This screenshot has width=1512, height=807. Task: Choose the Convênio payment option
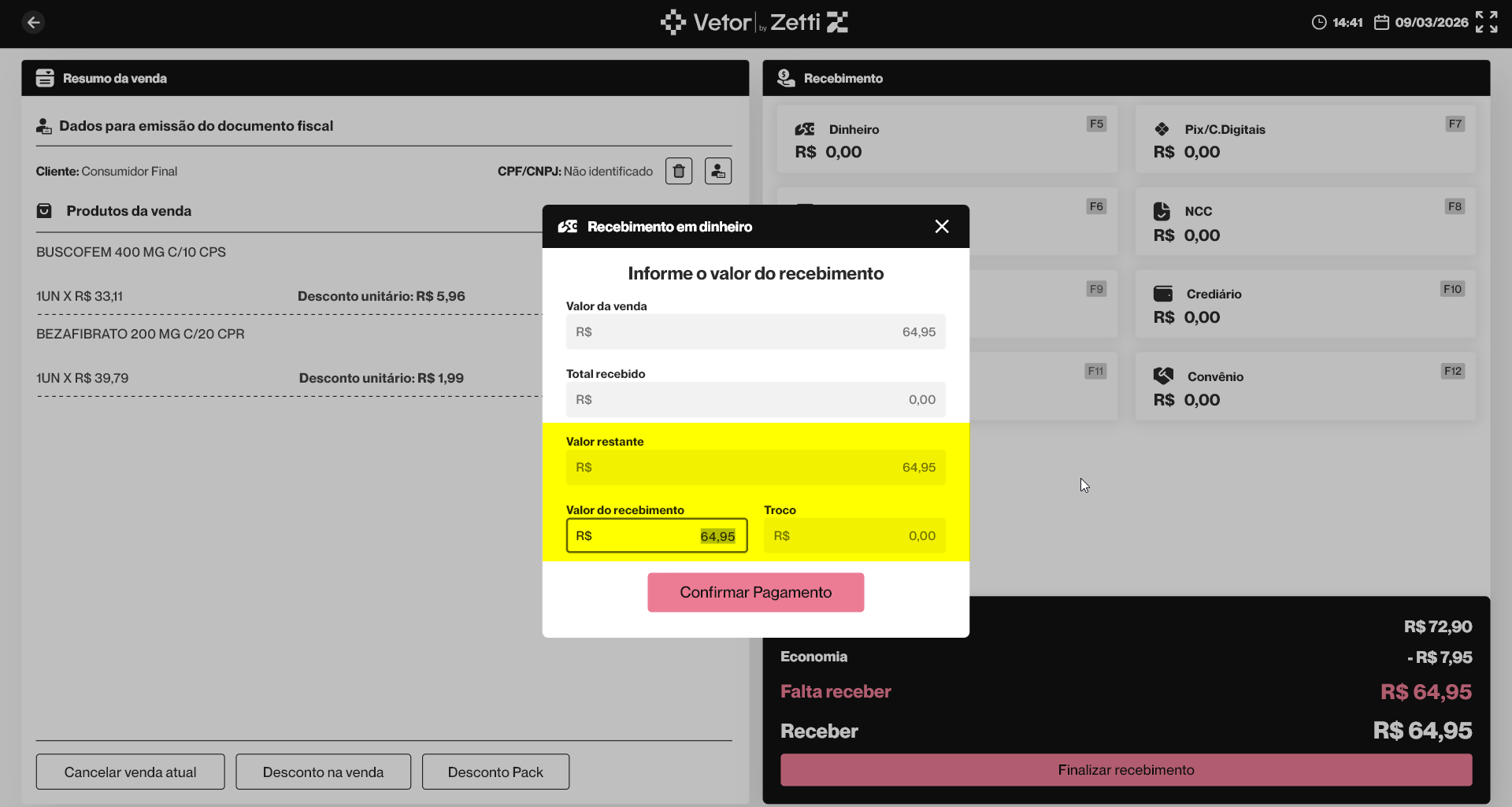pos(1305,387)
